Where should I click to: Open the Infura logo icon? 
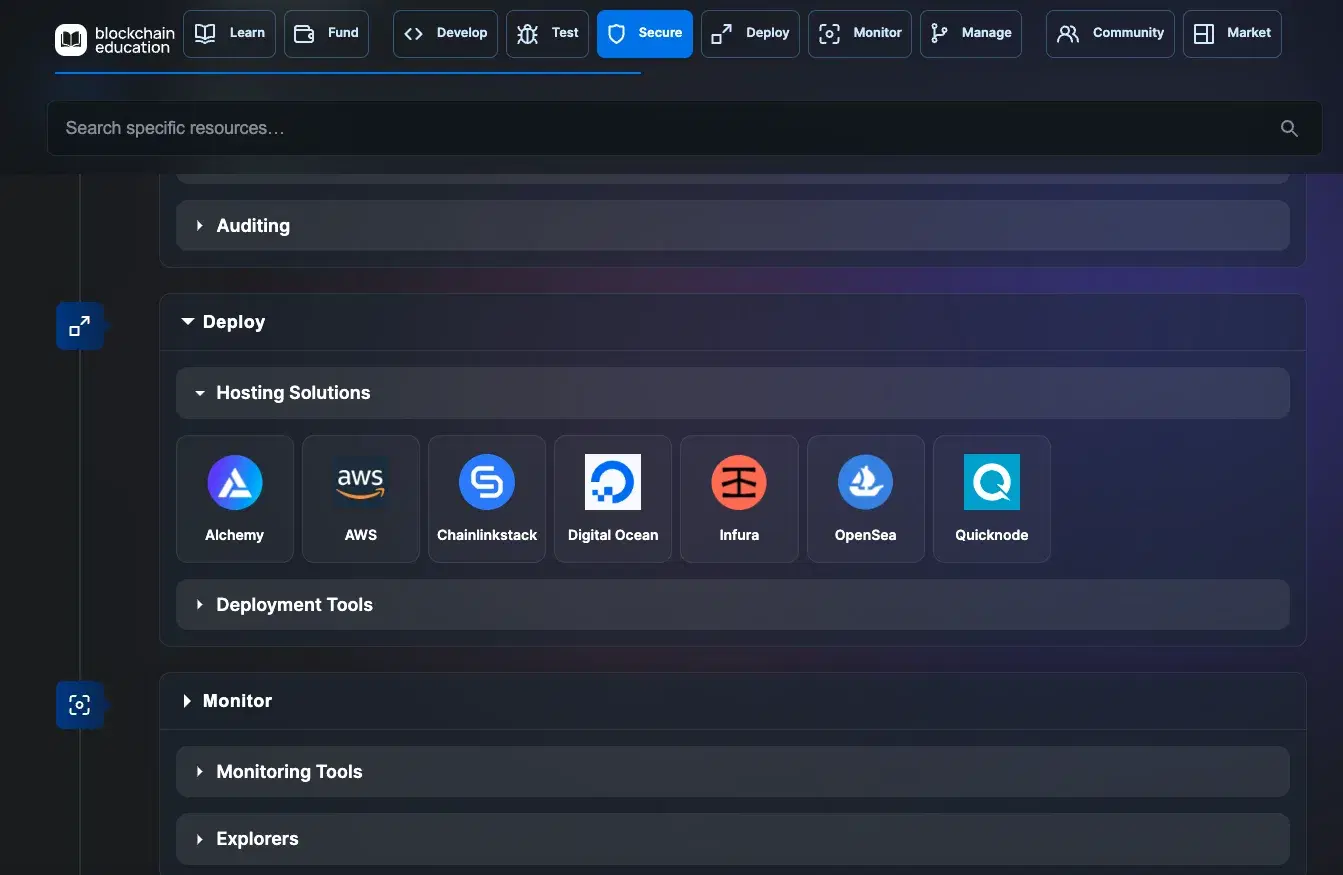pos(739,482)
